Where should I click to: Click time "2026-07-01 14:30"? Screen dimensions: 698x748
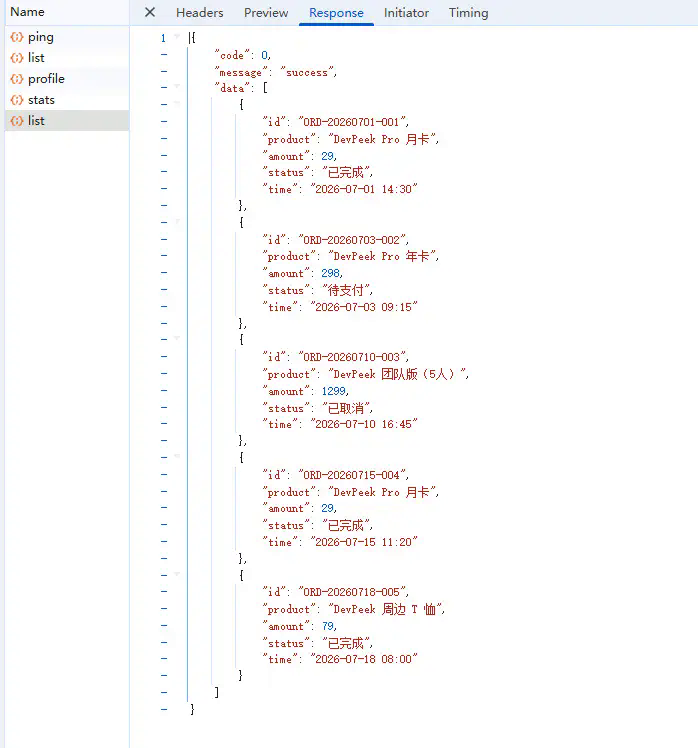[x=364, y=189]
